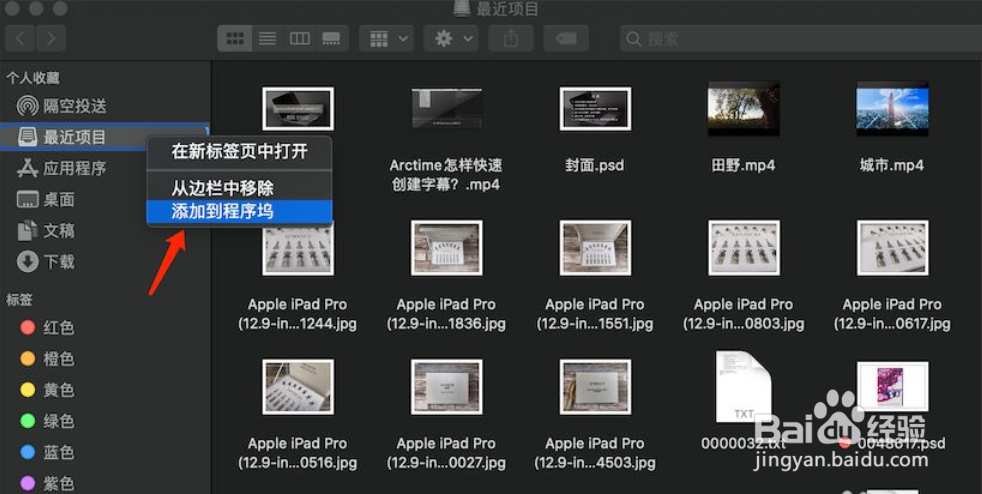982x494 pixels.
Task: Click the 搜索 search field
Action: (801, 39)
